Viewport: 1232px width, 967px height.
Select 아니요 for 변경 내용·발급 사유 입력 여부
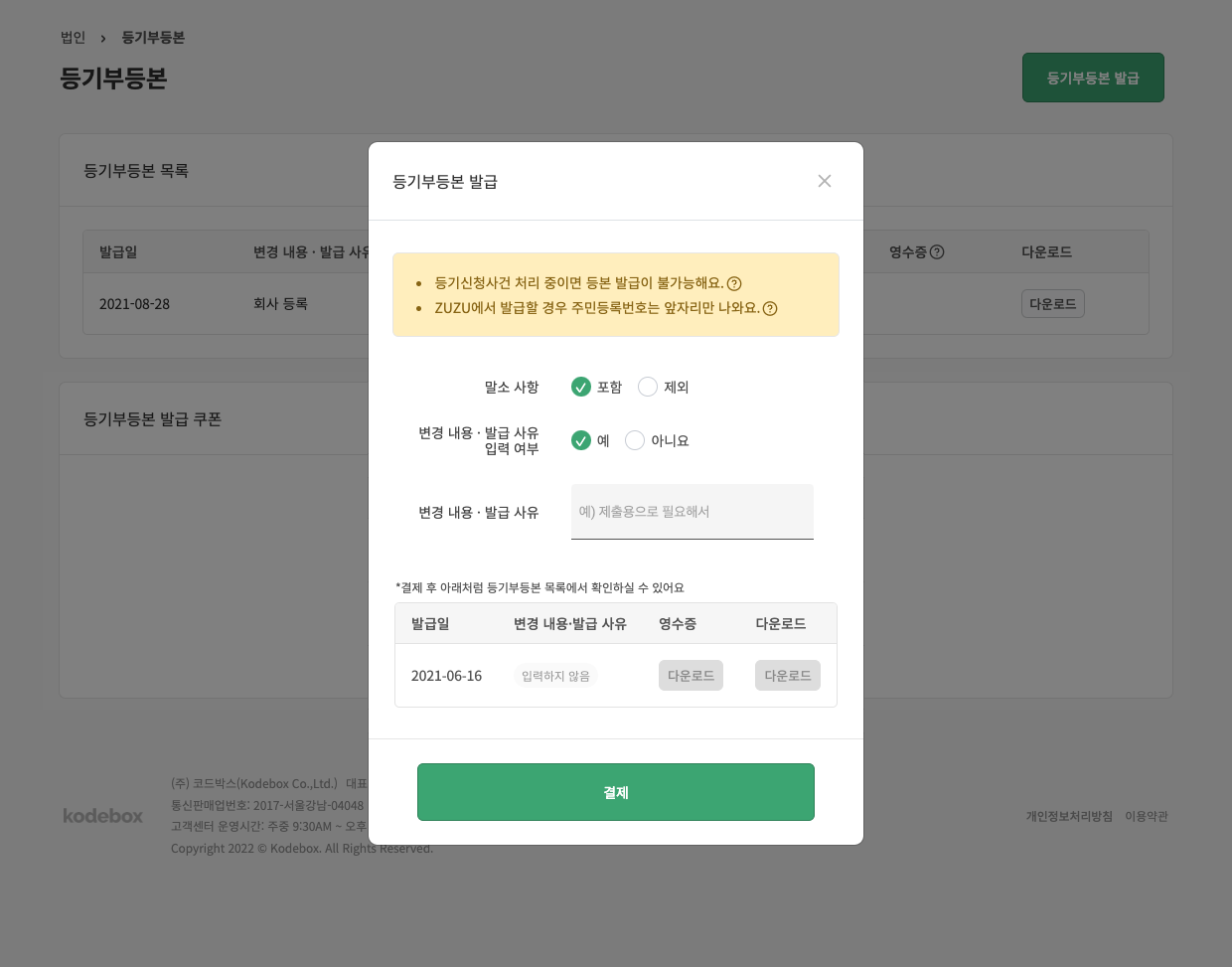[635, 440]
